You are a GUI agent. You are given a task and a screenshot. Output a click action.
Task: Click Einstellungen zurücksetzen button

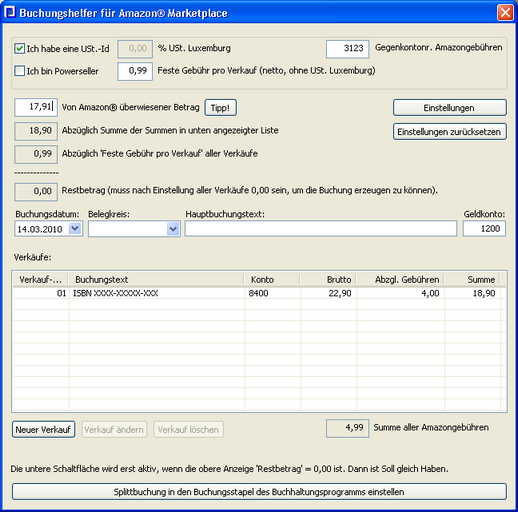point(449,132)
